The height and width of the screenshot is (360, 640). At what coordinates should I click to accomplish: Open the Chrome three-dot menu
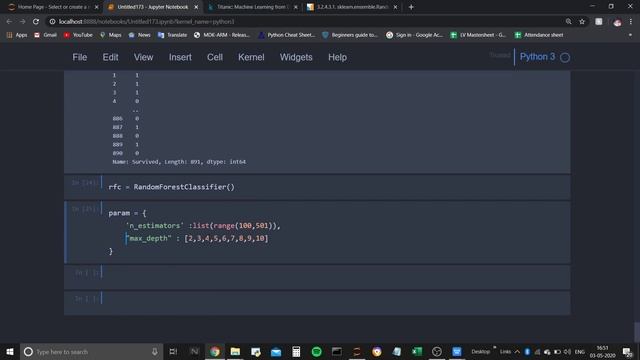click(x=631, y=21)
